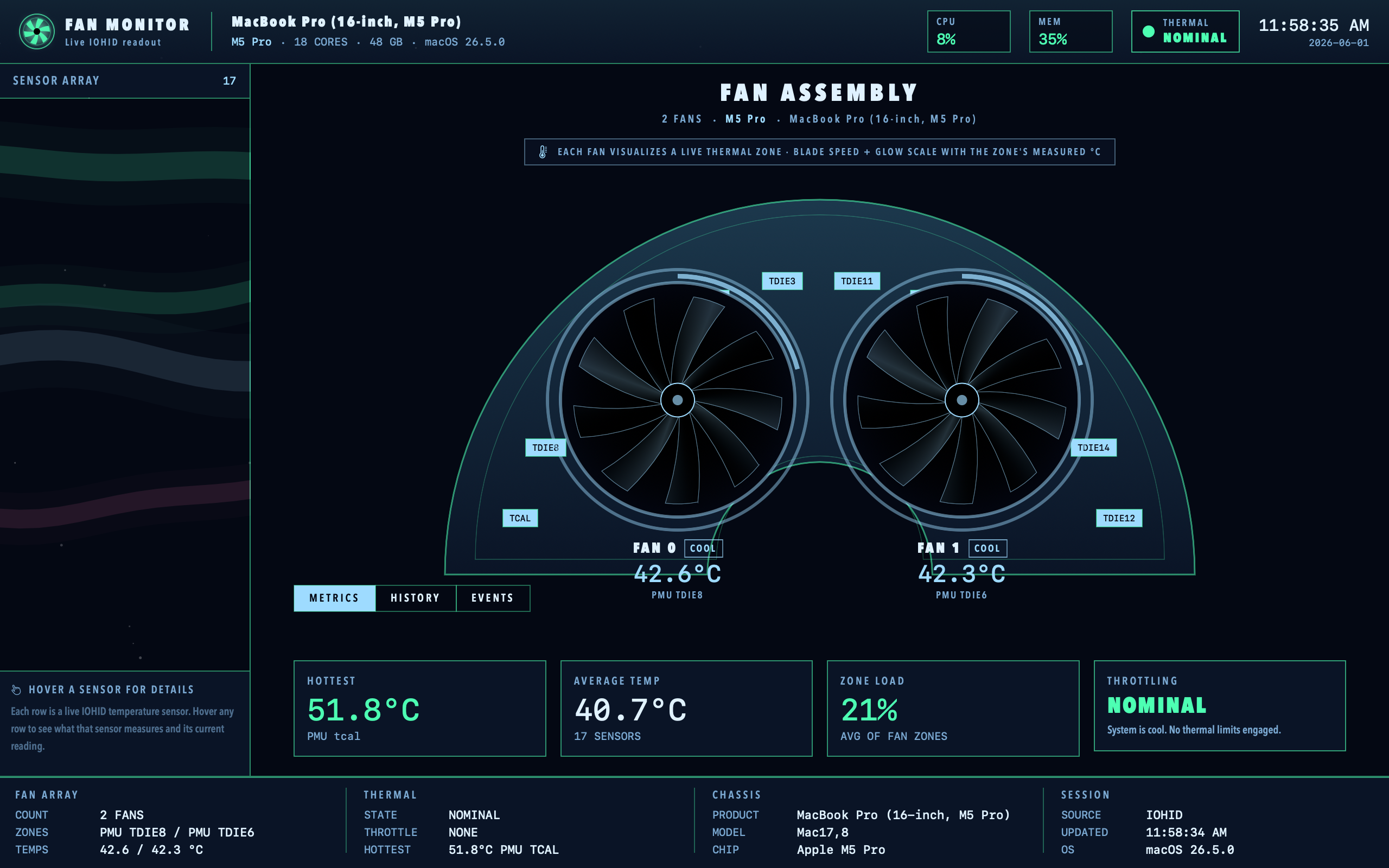Click the 2 FANS subtitle text
The image size is (1389, 868).
(x=682, y=119)
